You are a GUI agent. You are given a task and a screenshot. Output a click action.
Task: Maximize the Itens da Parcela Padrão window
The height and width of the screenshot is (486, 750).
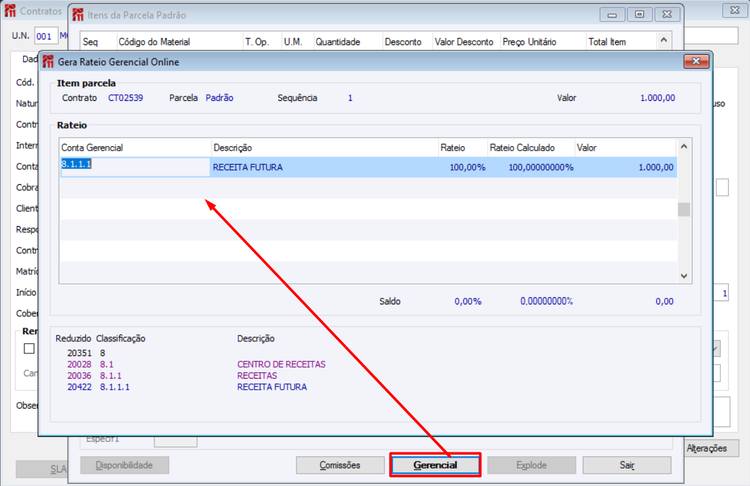tap(640, 15)
